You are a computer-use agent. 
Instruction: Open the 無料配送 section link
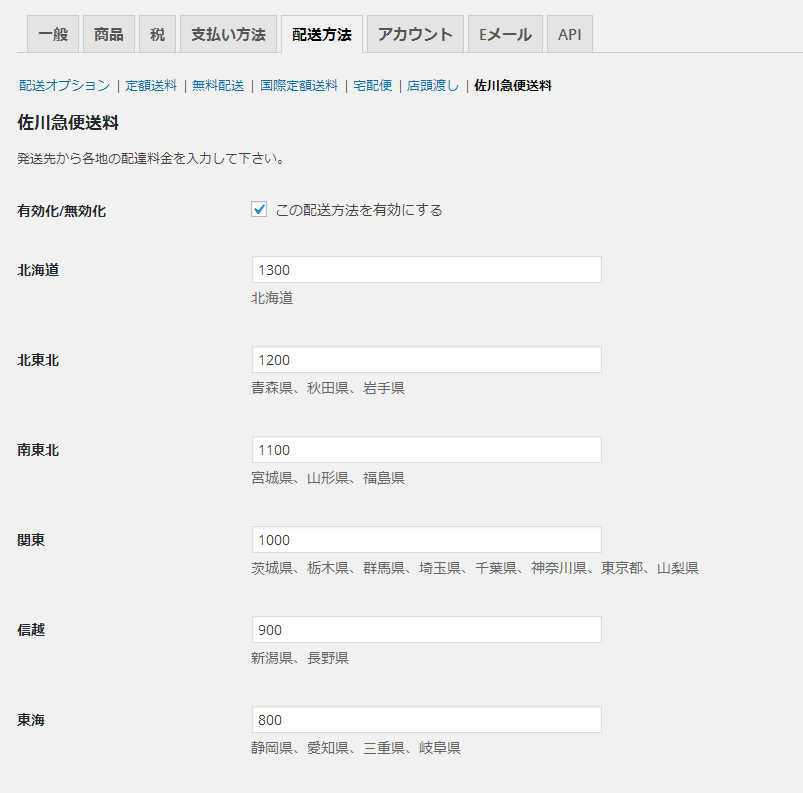(218, 86)
